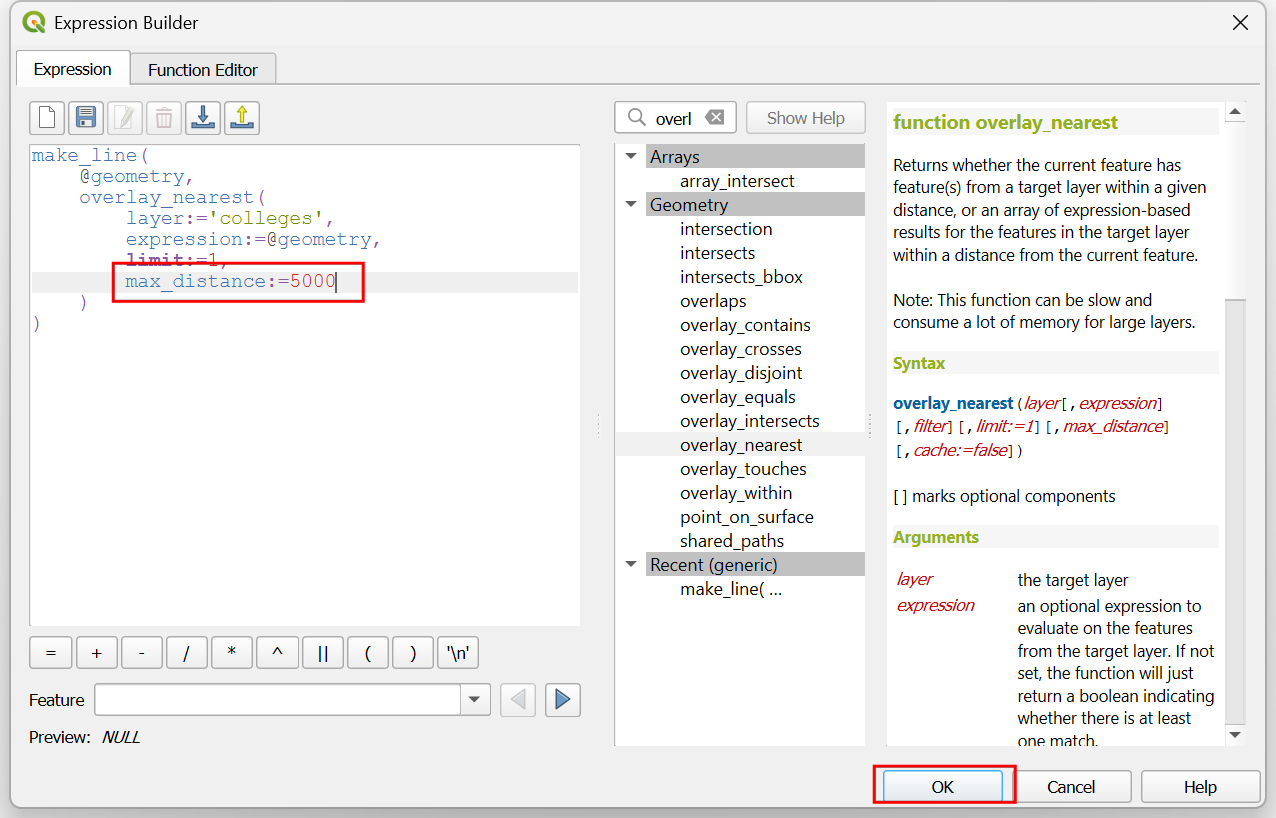The height and width of the screenshot is (818, 1276).
Task: Click the delete stored expression trash icon
Action: click(164, 117)
